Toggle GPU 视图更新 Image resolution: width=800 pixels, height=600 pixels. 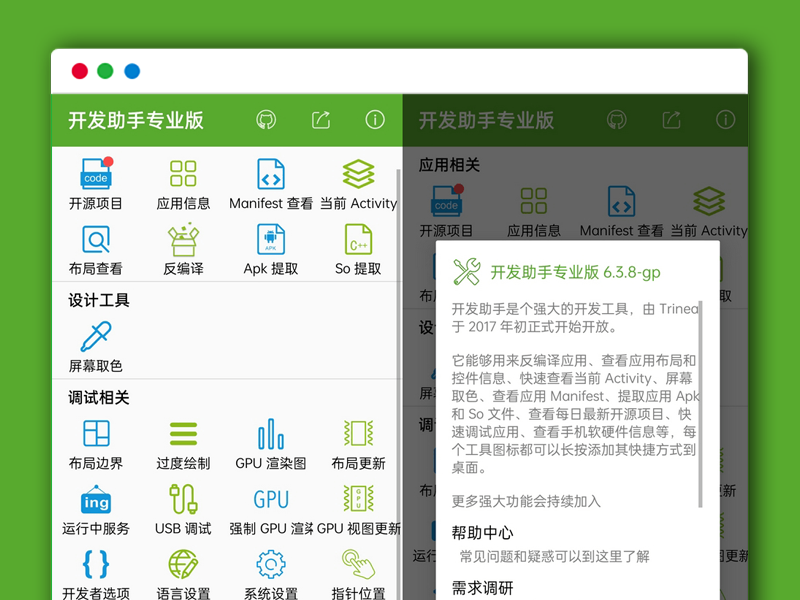coord(358,510)
